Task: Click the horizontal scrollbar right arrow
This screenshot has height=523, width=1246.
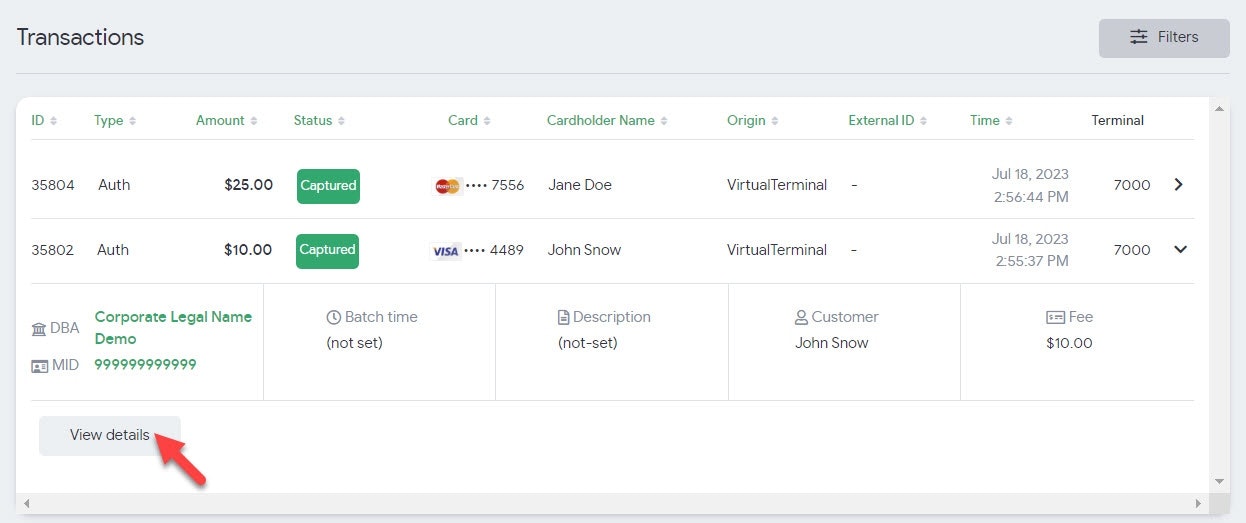Action: [x=1198, y=503]
